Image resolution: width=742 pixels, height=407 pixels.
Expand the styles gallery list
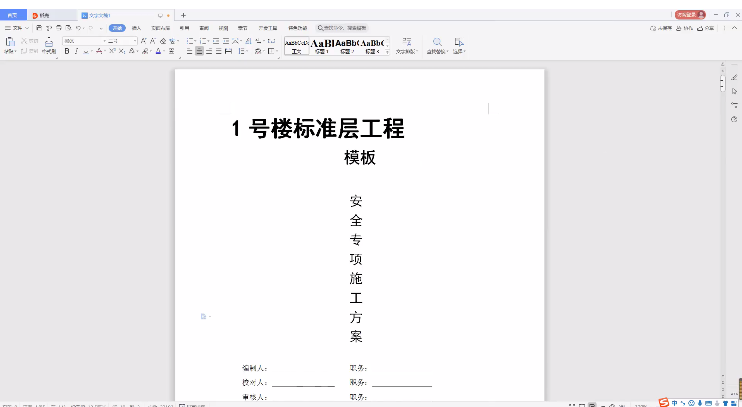[x=388, y=53]
